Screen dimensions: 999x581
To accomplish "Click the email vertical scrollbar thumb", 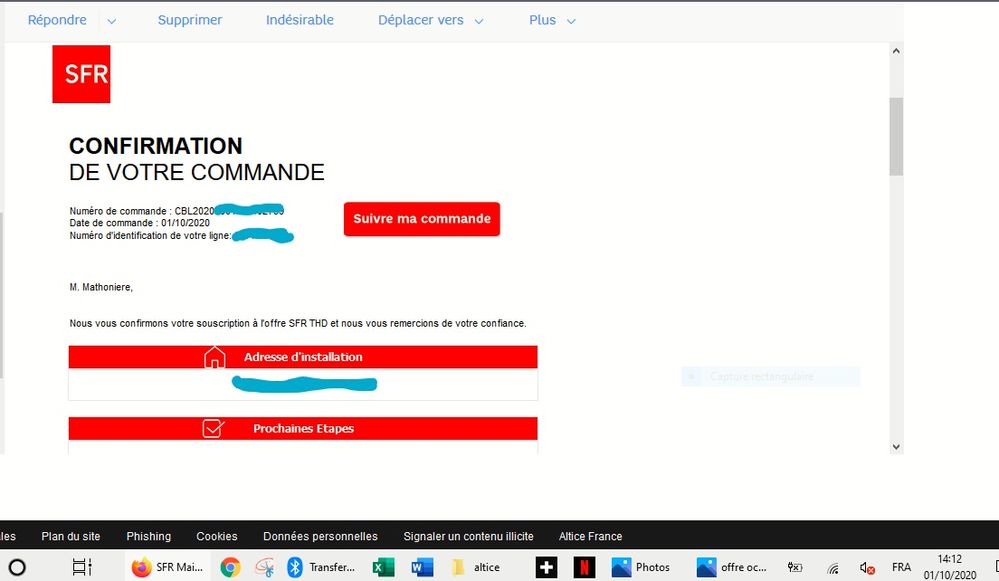I will [896, 135].
